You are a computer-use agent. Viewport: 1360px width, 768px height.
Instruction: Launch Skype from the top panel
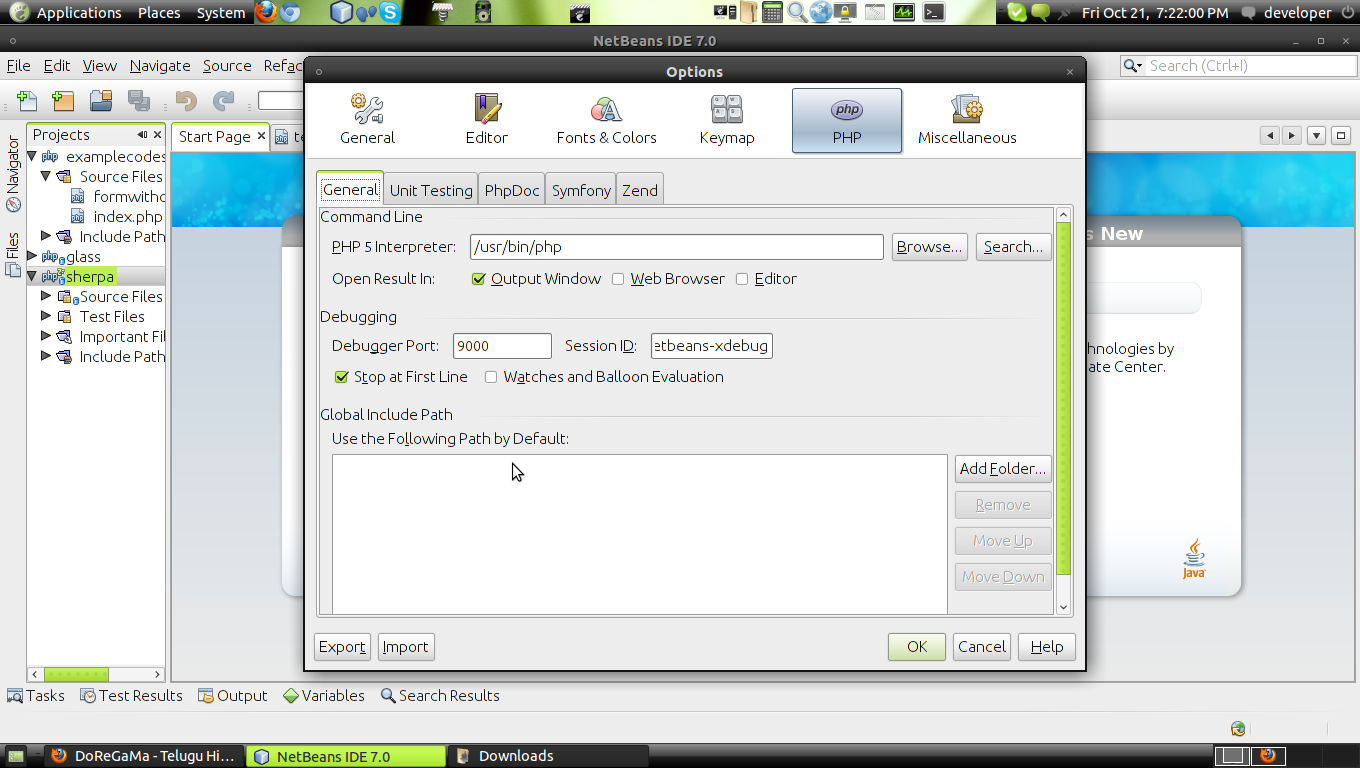(389, 12)
